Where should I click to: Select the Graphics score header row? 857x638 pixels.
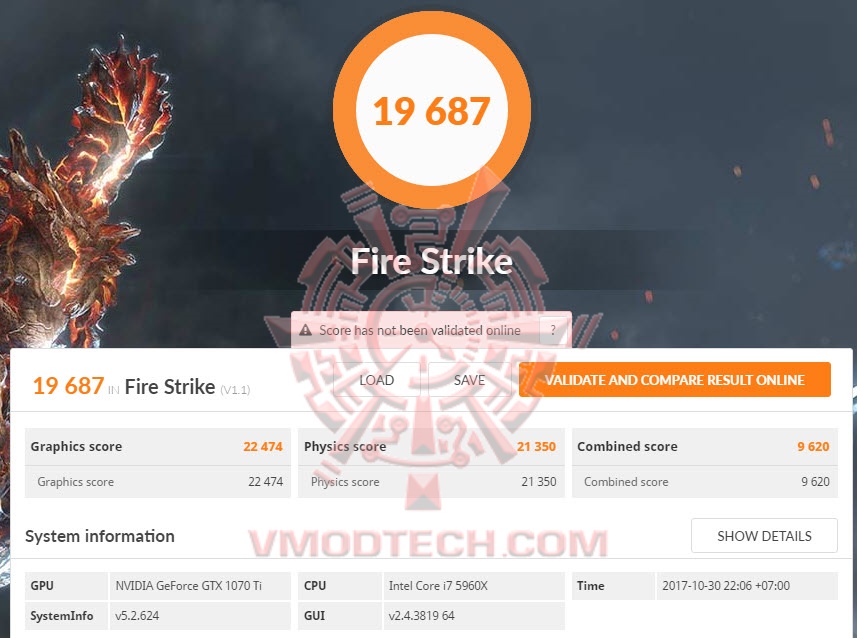point(157,447)
